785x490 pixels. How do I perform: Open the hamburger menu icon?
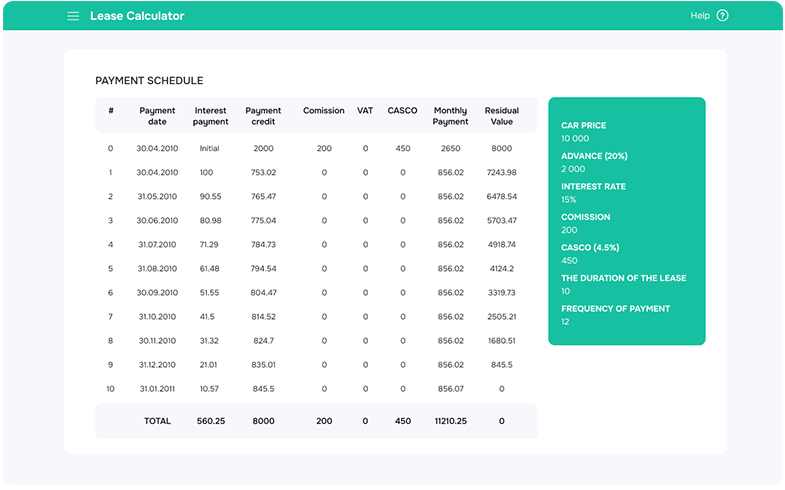(72, 16)
